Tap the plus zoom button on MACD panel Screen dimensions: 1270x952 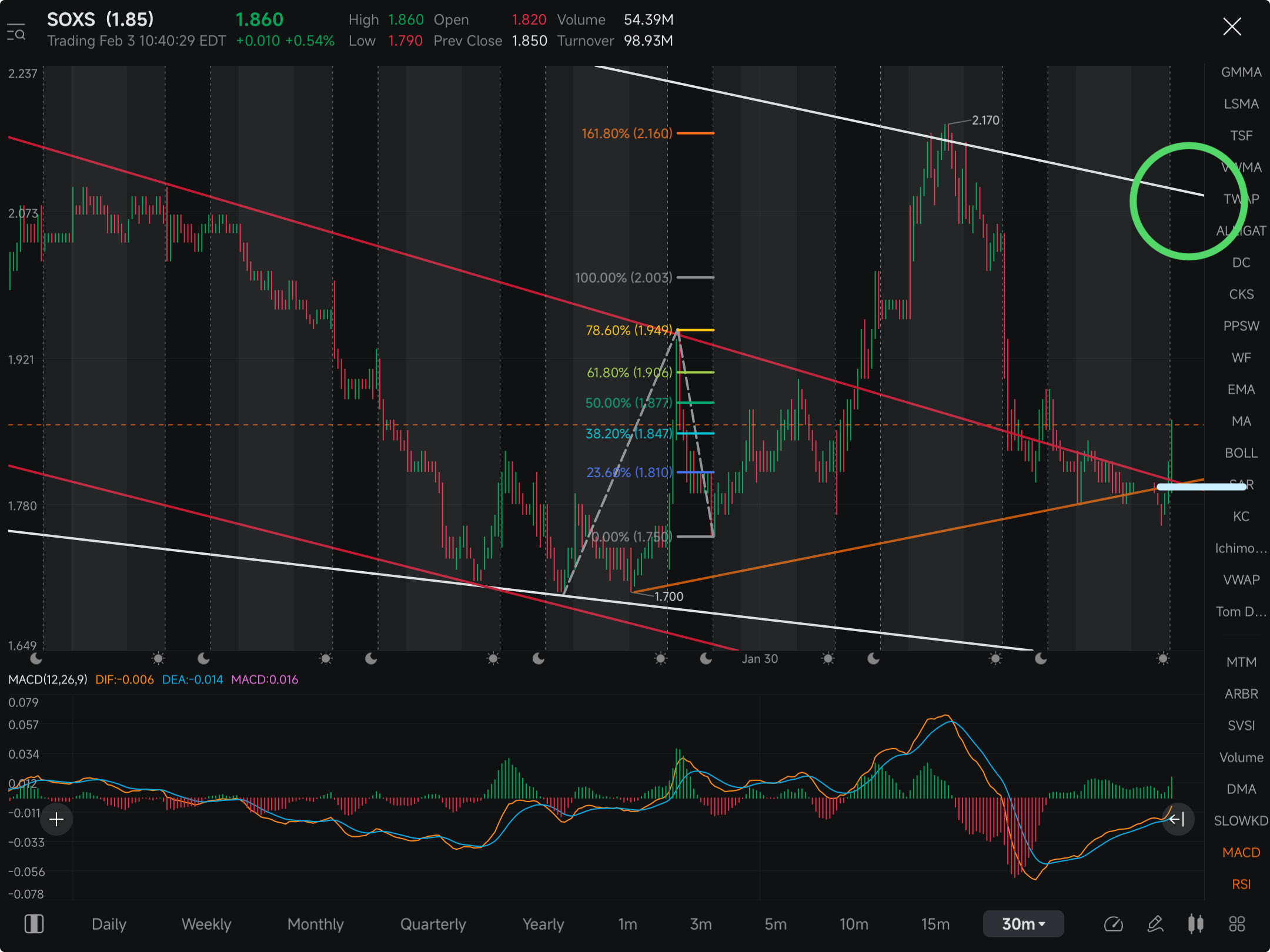pyautogui.click(x=56, y=819)
